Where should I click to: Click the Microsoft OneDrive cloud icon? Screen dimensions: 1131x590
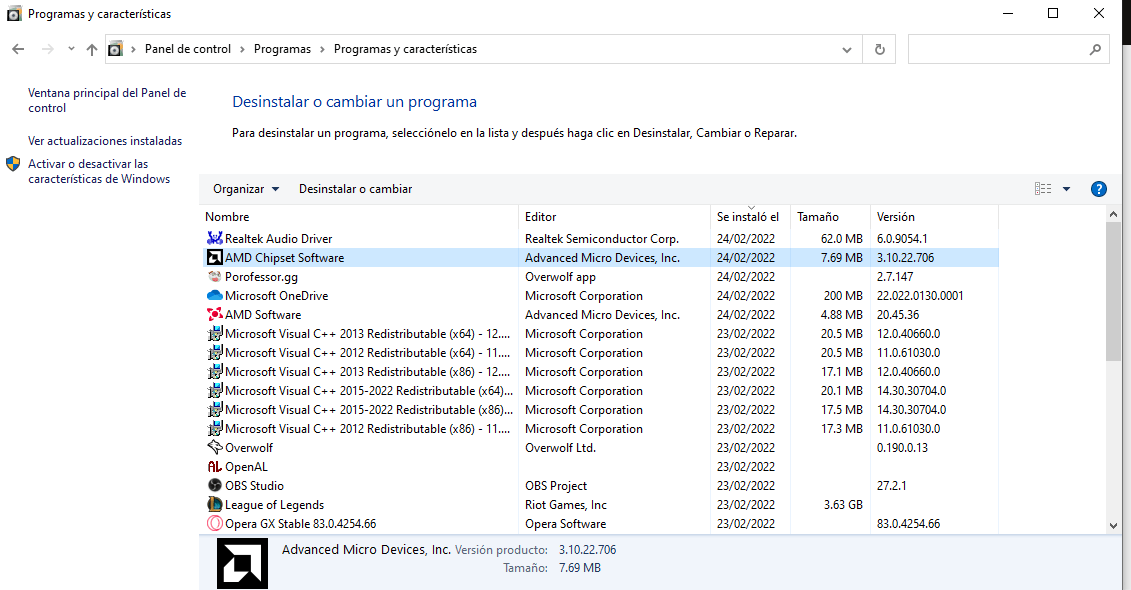pos(214,295)
